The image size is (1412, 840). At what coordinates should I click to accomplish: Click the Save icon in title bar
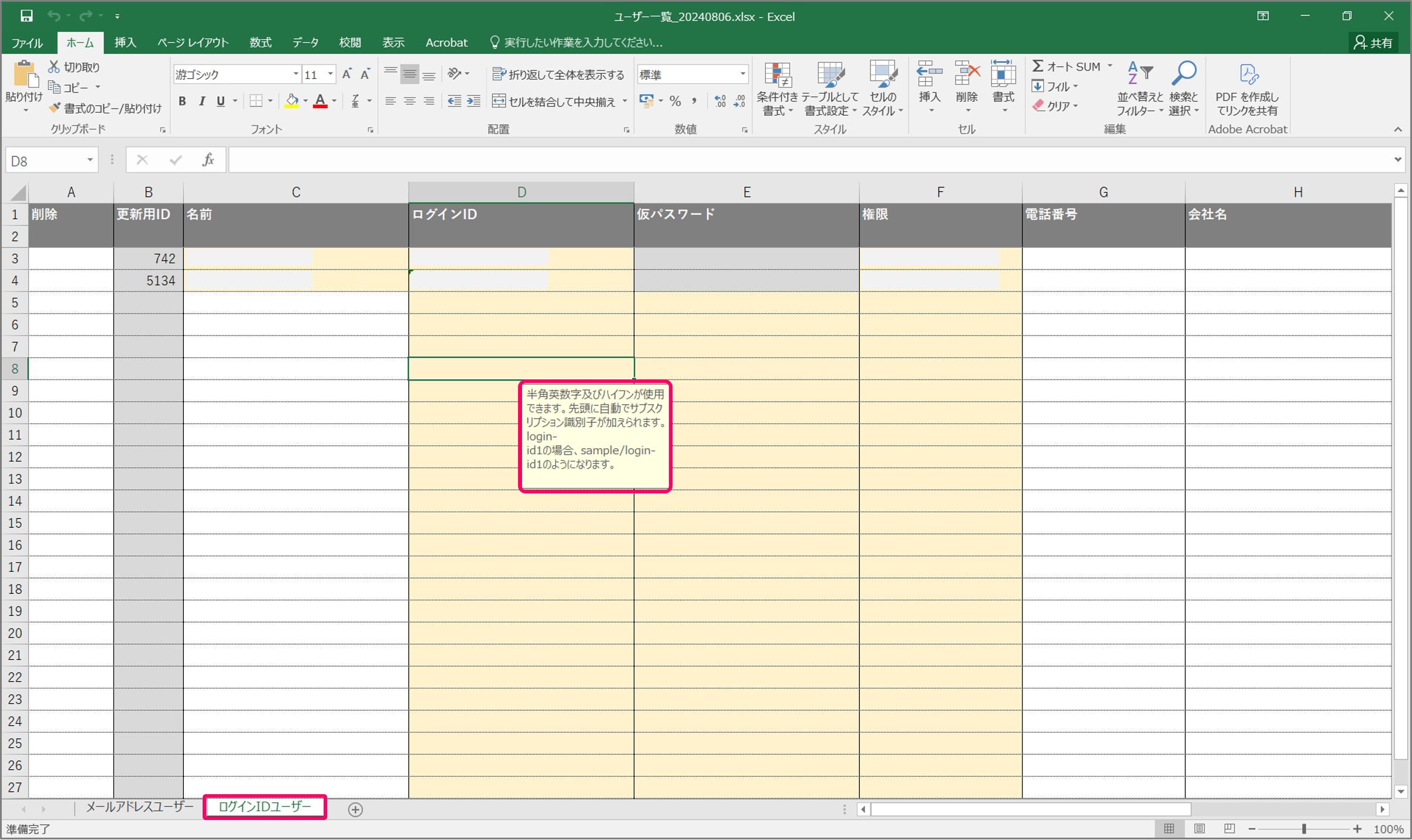[26, 16]
